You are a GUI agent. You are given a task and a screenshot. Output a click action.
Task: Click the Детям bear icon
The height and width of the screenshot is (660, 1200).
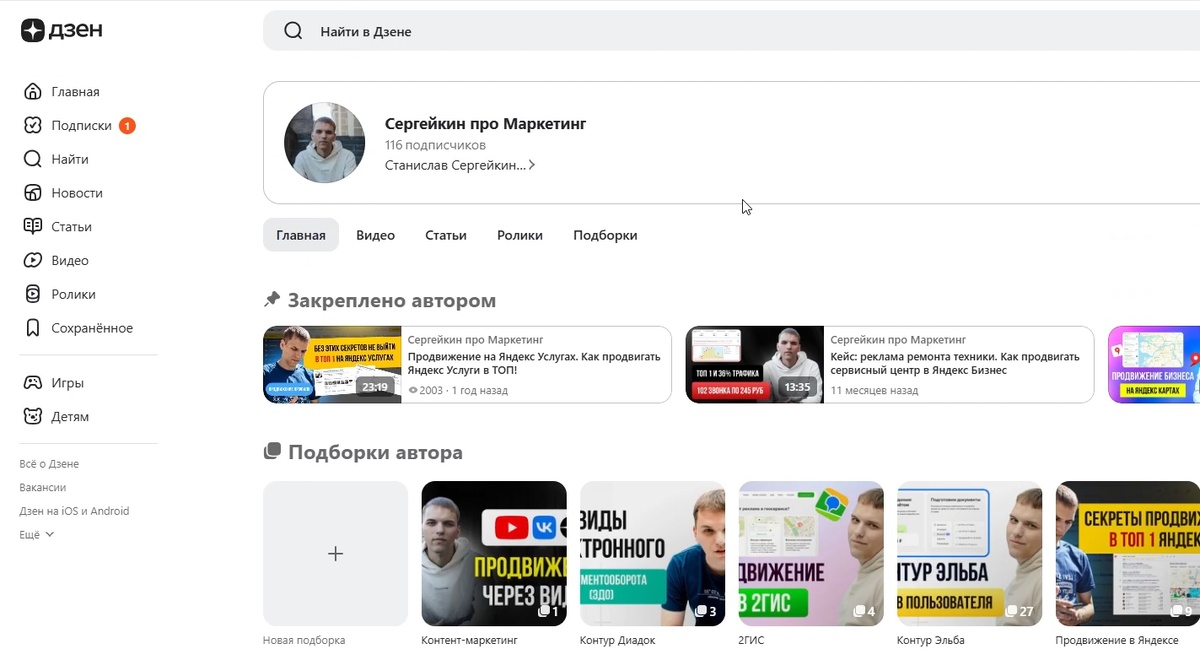point(33,417)
